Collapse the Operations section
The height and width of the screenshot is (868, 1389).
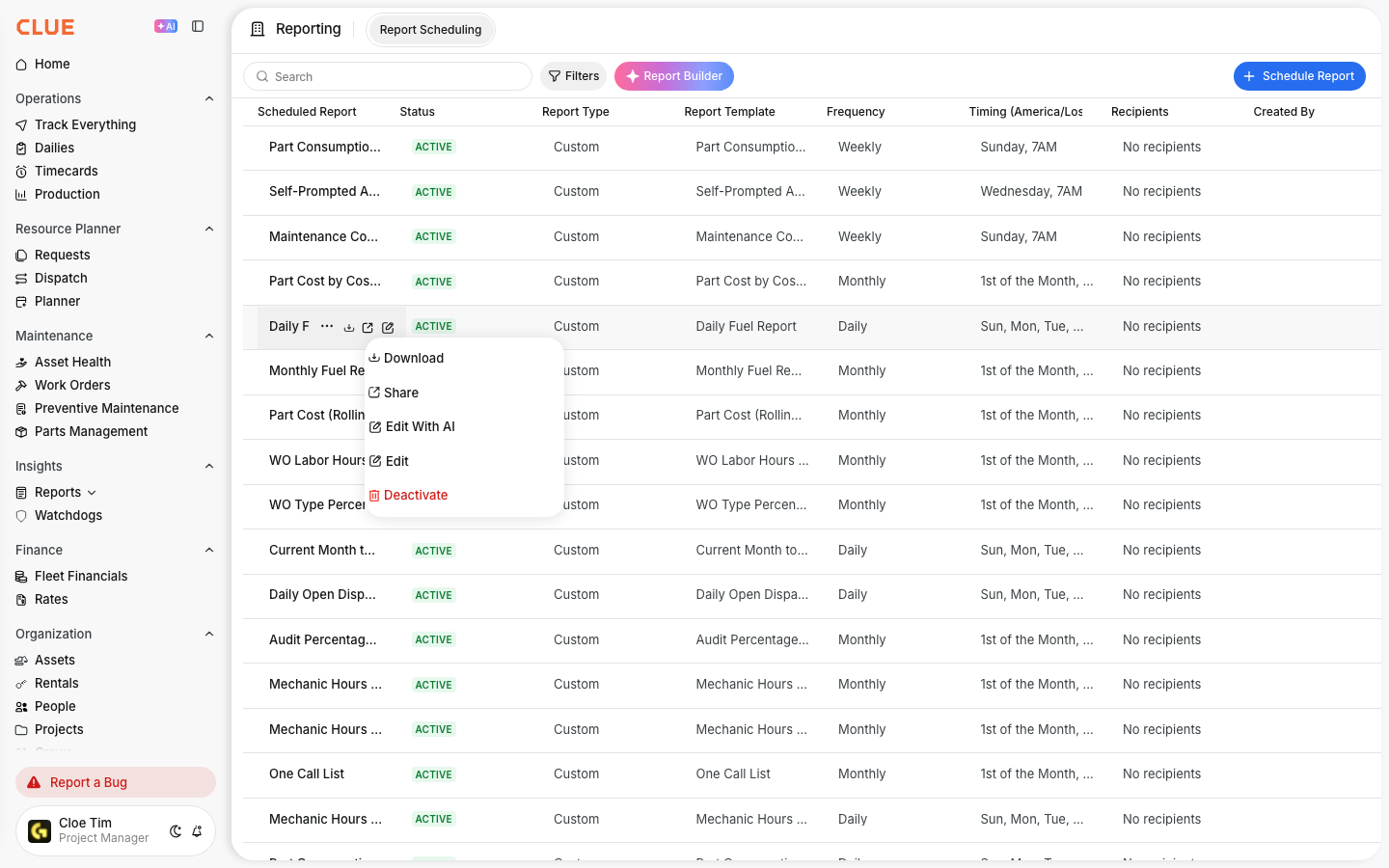pyautogui.click(x=209, y=98)
